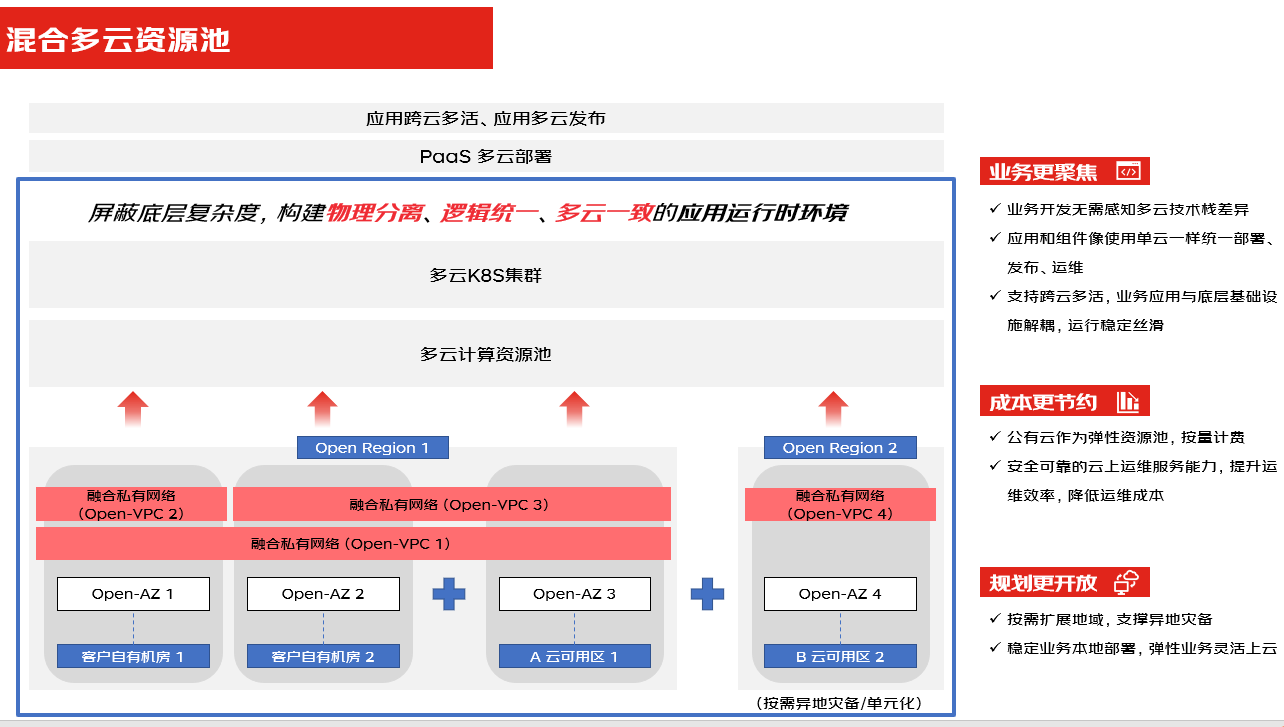Click the red text 物理分离 in headline
Image resolution: width=1284 pixels, height=727 pixels.
pyautogui.click(x=374, y=213)
